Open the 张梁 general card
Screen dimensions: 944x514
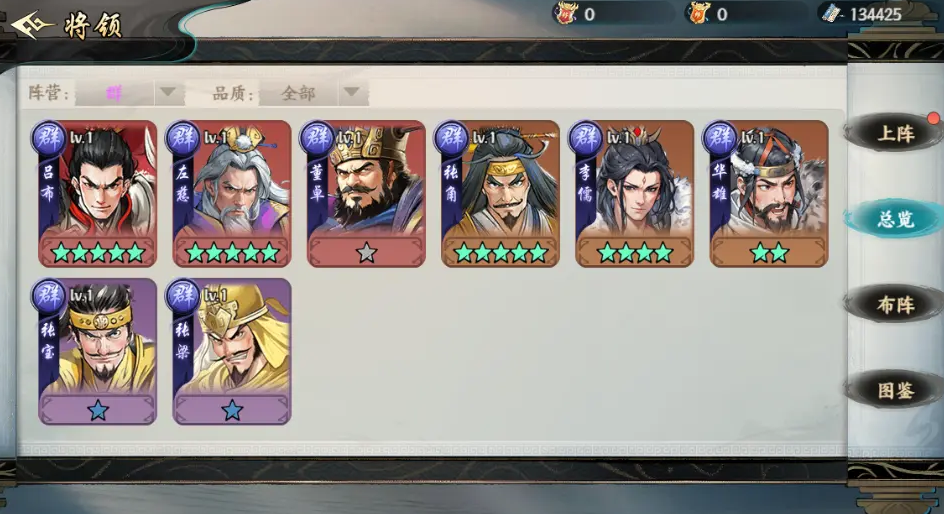point(231,351)
